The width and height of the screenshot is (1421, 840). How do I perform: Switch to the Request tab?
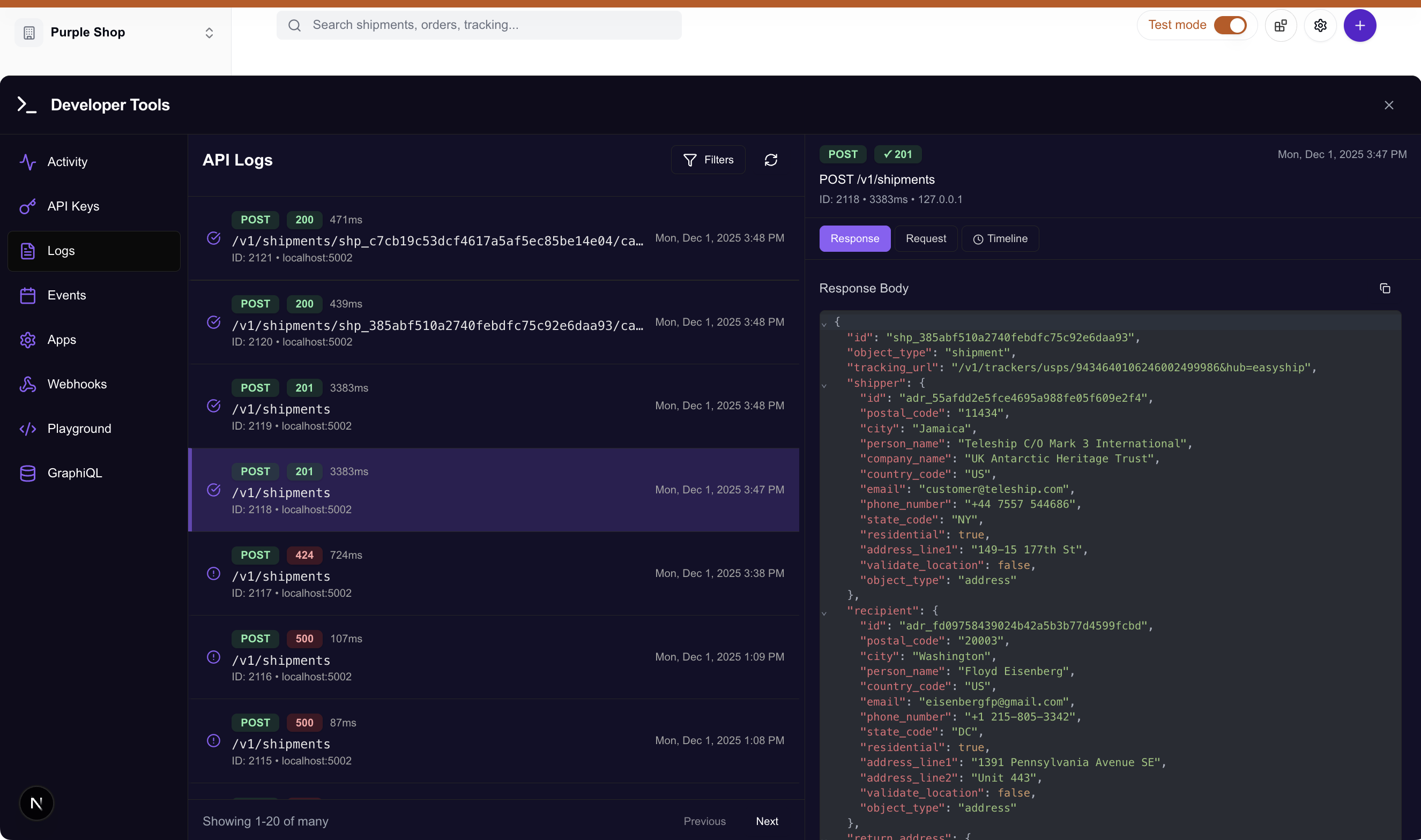click(925, 239)
